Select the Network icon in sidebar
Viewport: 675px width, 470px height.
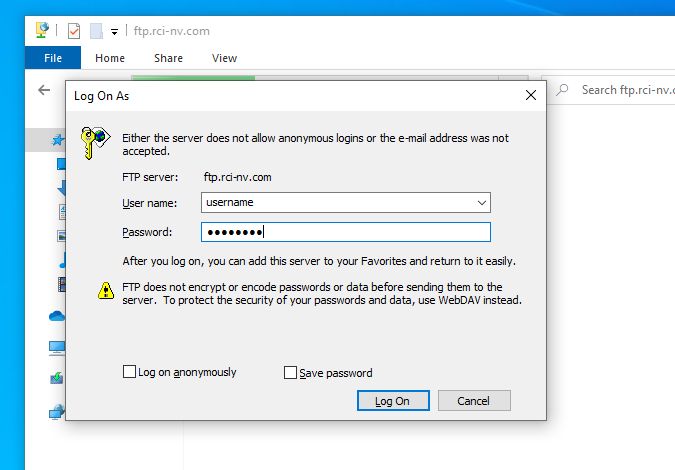click(x=57, y=412)
